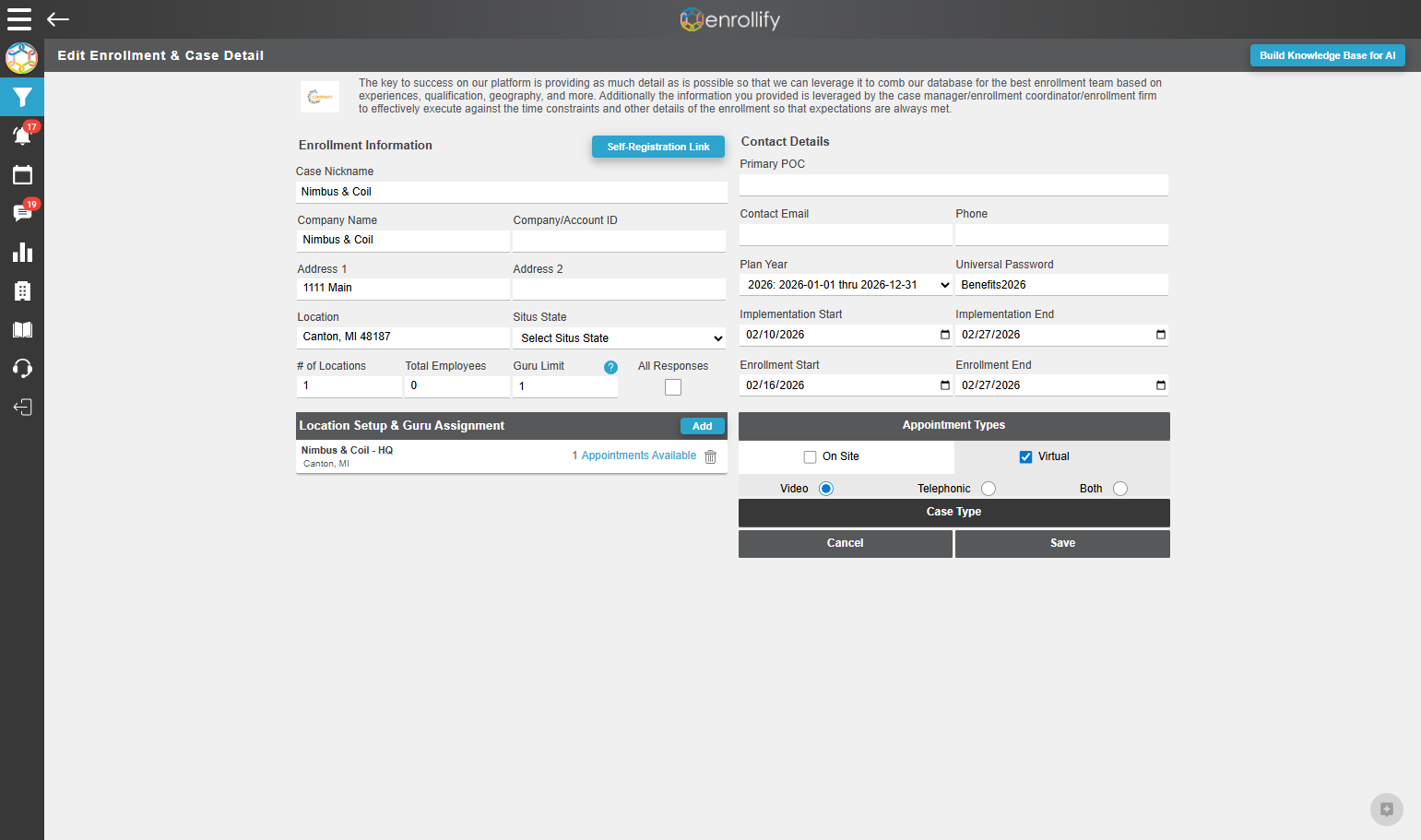Check the On Site appointment type
The width and height of the screenshot is (1421, 840).
pyautogui.click(x=810, y=456)
